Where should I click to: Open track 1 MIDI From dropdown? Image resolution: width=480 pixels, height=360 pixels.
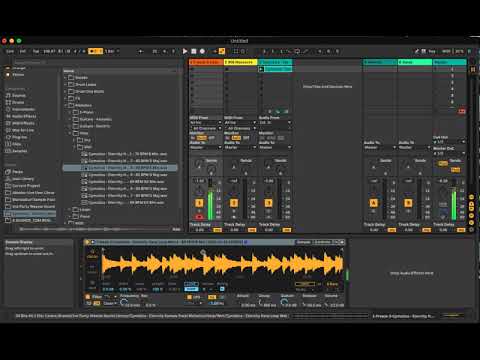206,123
